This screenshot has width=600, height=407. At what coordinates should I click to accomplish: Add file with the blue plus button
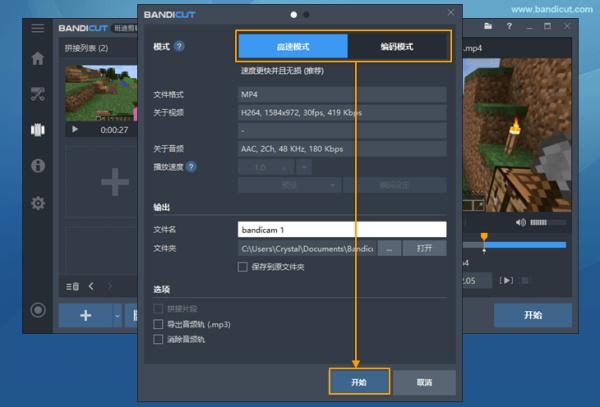click(x=85, y=316)
